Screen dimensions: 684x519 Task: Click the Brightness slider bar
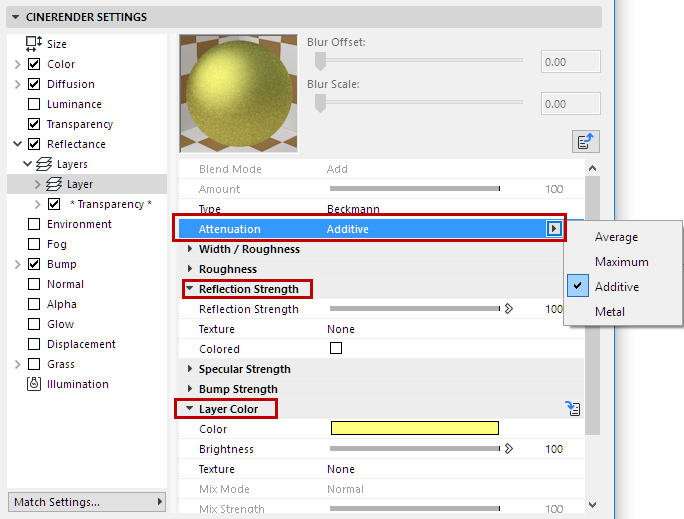click(x=415, y=448)
